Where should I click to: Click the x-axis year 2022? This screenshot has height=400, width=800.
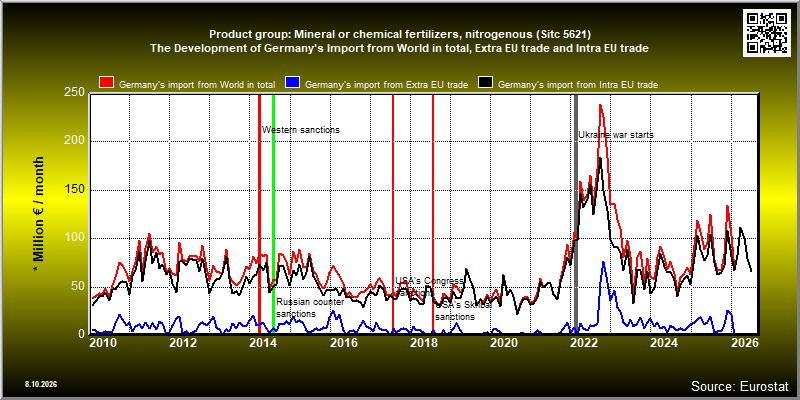pos(583,342)
